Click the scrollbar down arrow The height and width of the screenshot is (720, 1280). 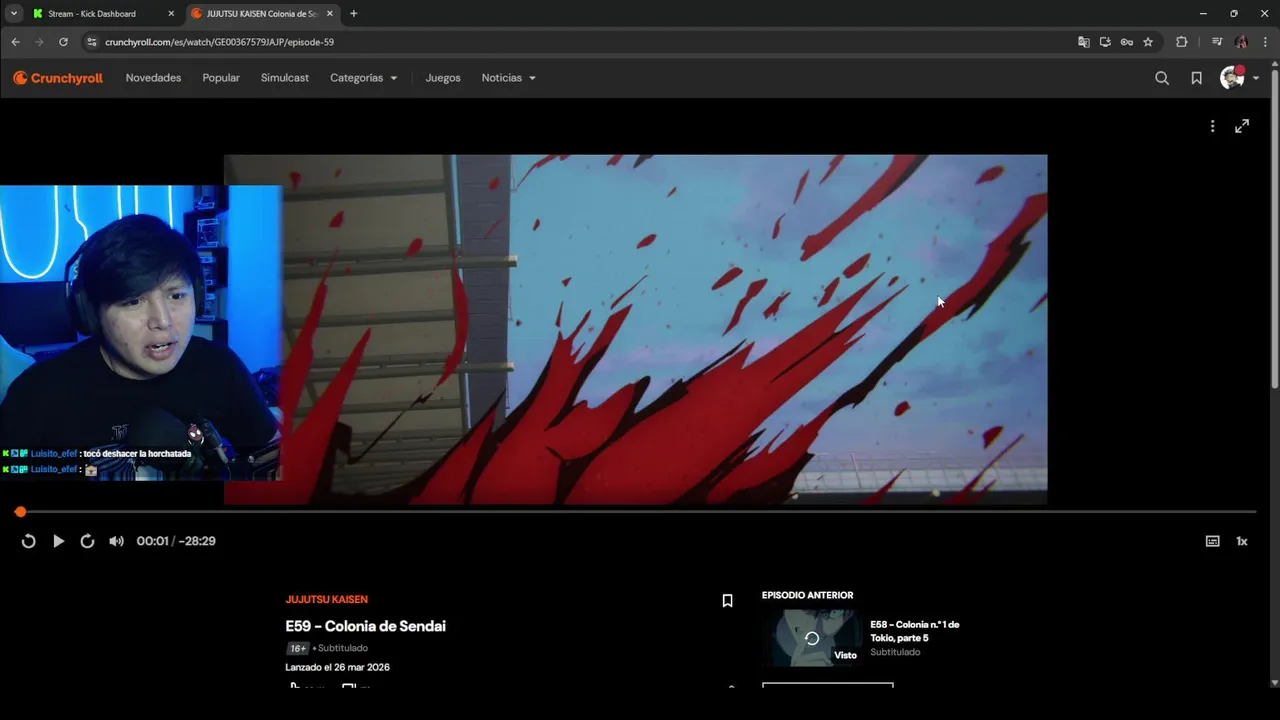click(1274, 683)
